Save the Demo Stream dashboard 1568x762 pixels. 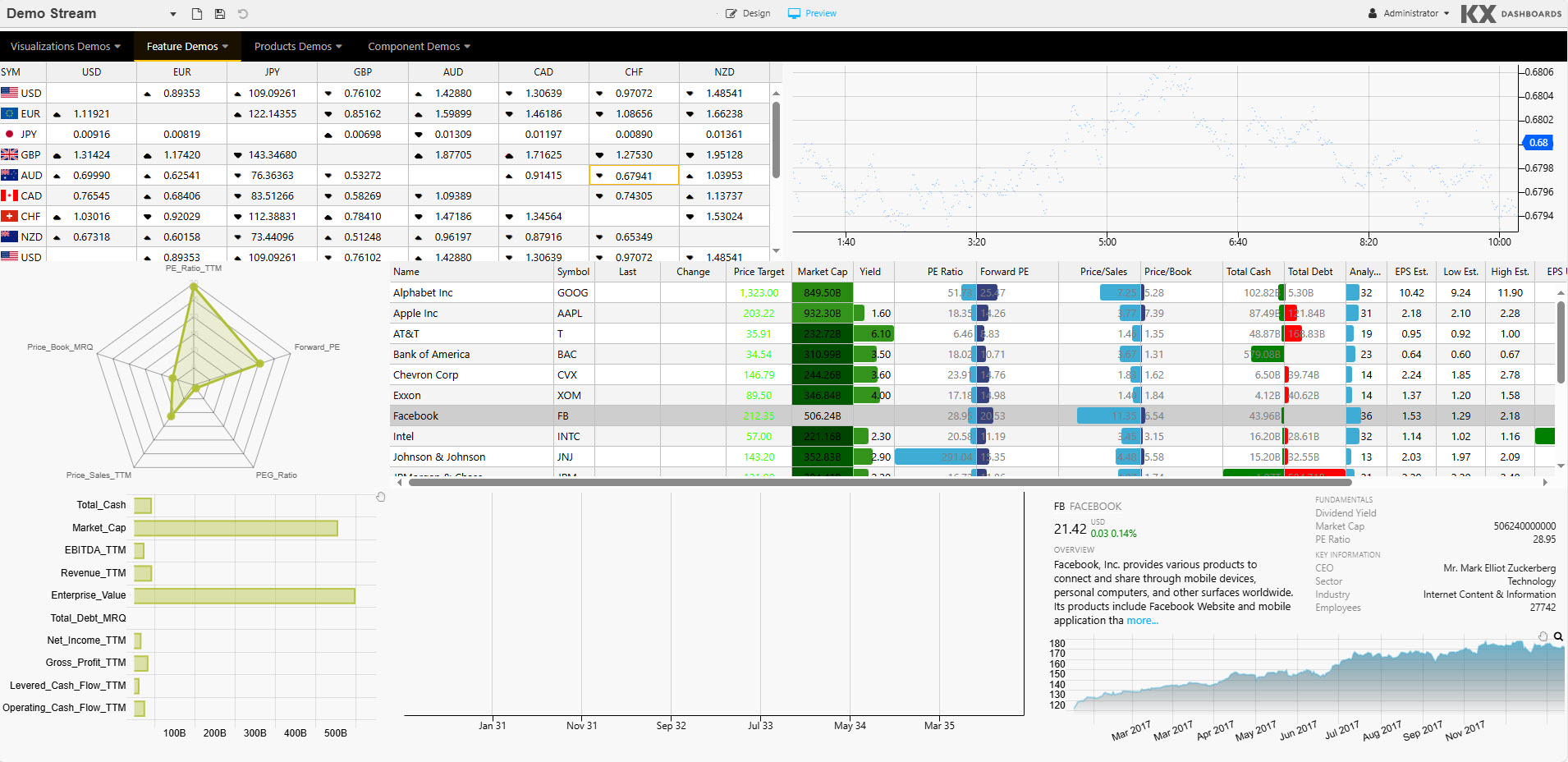click(219, 13)
